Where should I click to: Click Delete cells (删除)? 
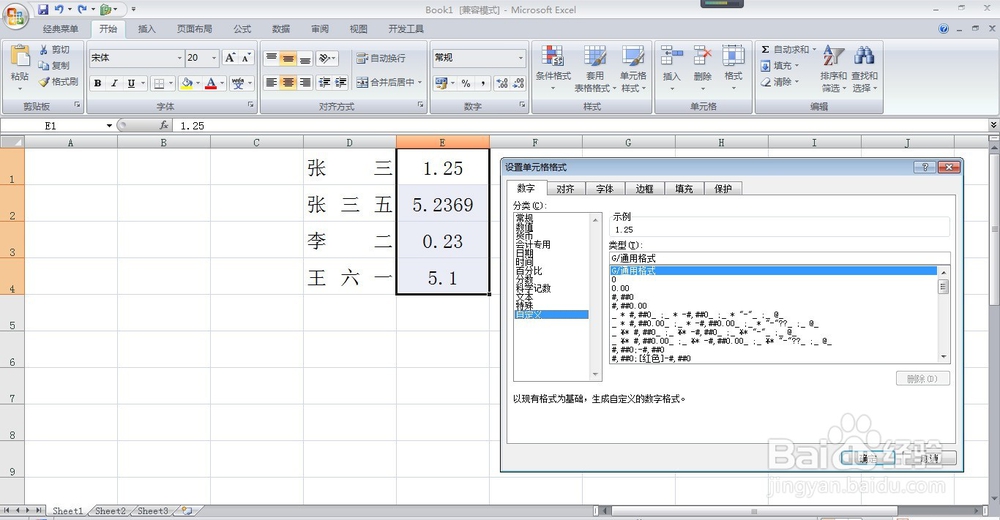tap(702, 67)
